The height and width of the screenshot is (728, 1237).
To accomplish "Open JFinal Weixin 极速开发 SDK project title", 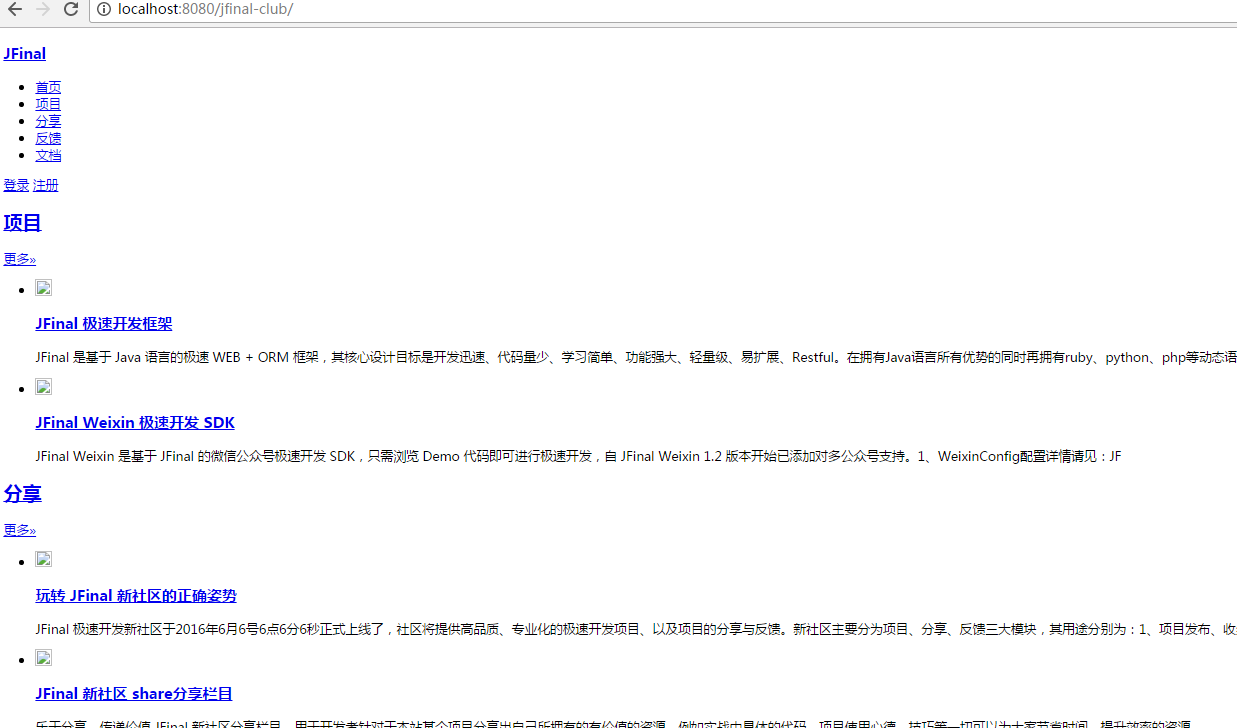I will click(x=135, y=423).
